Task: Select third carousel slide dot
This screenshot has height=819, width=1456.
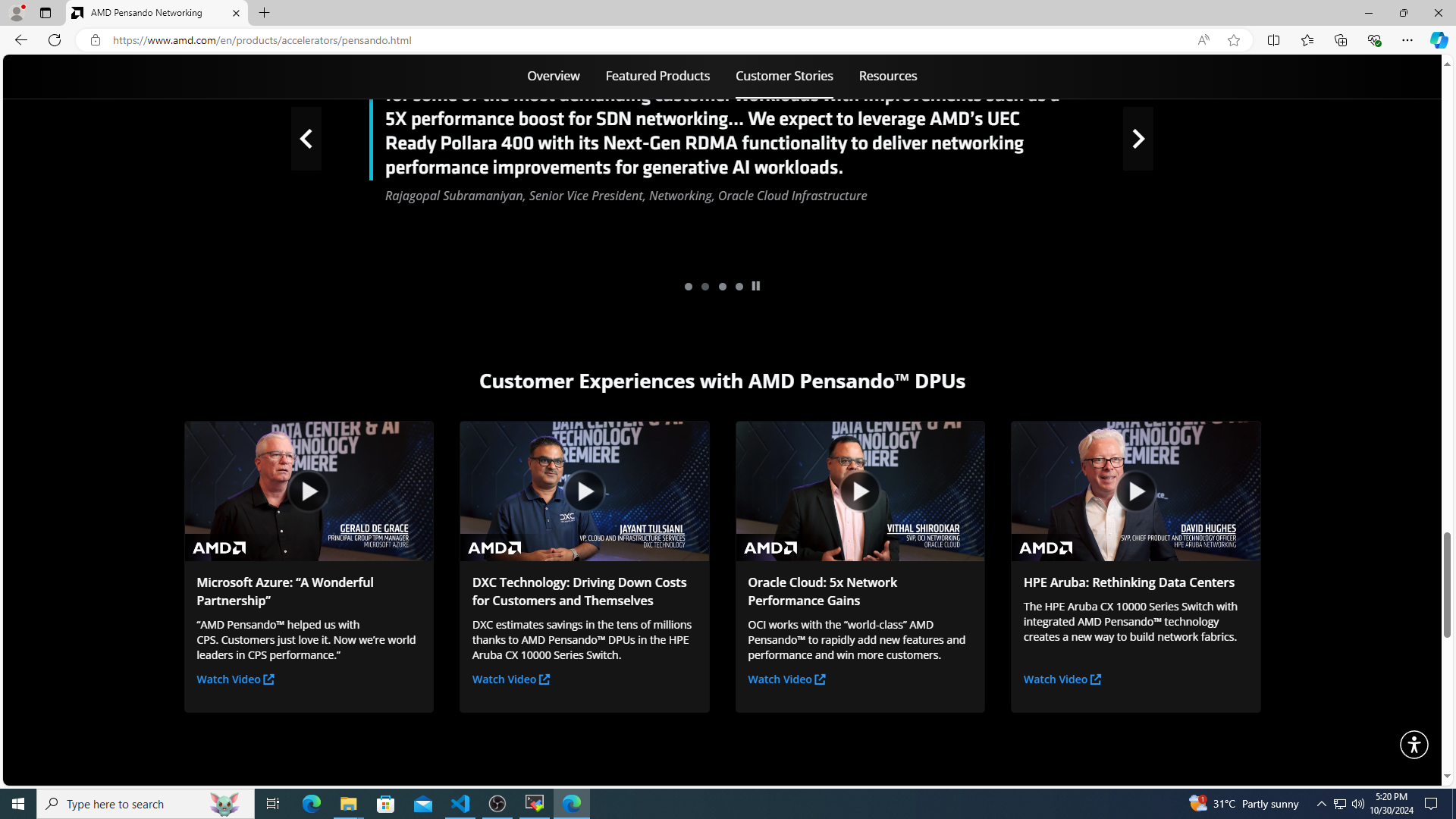Action: click(722, 287)
